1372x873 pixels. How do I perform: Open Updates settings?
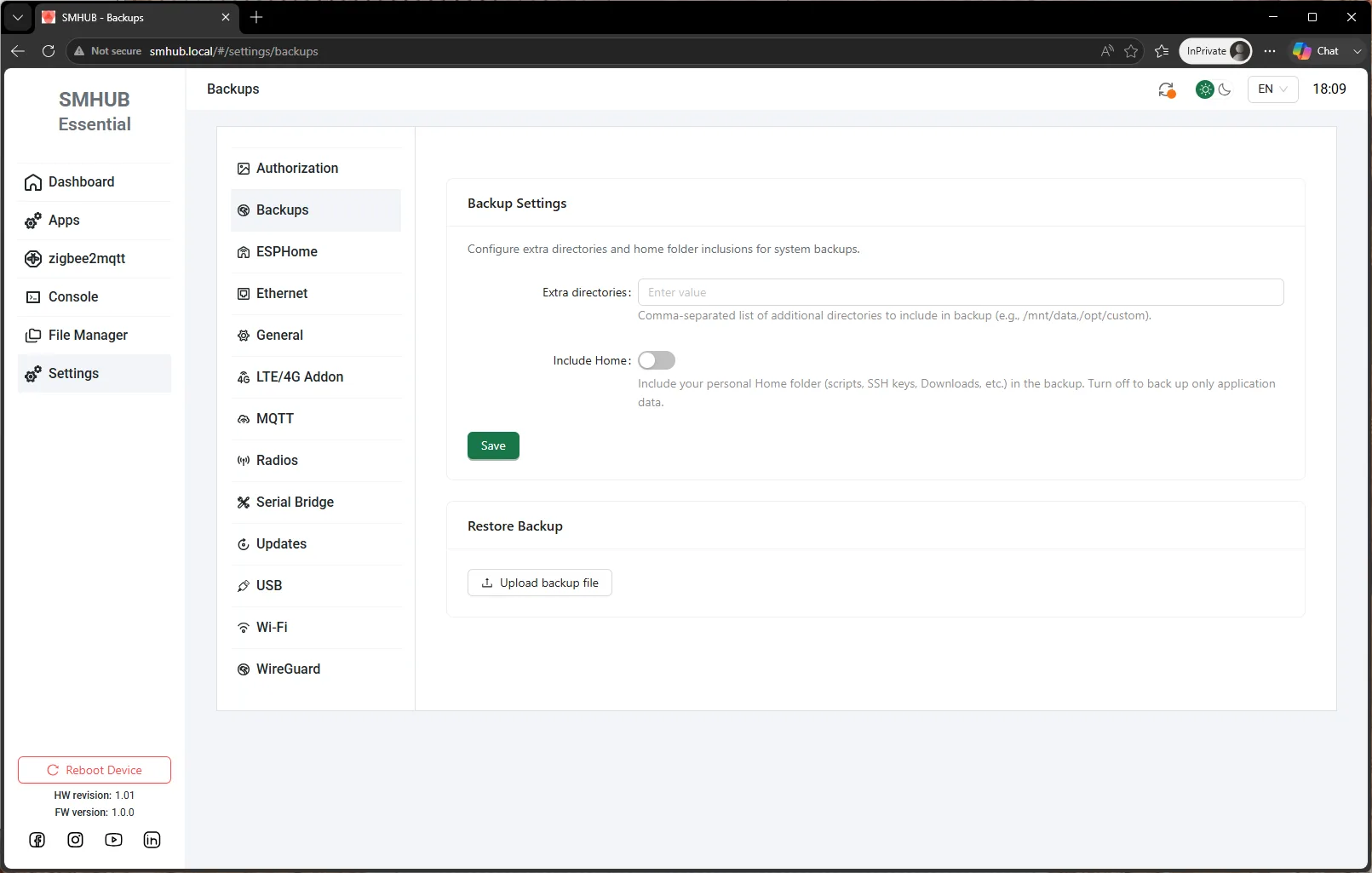coord(316,544)
